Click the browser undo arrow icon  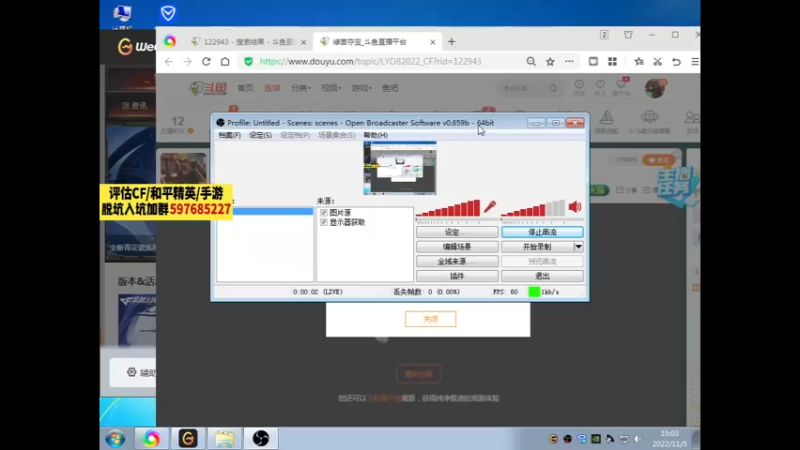pyautogui.click(x=677, y=62)
